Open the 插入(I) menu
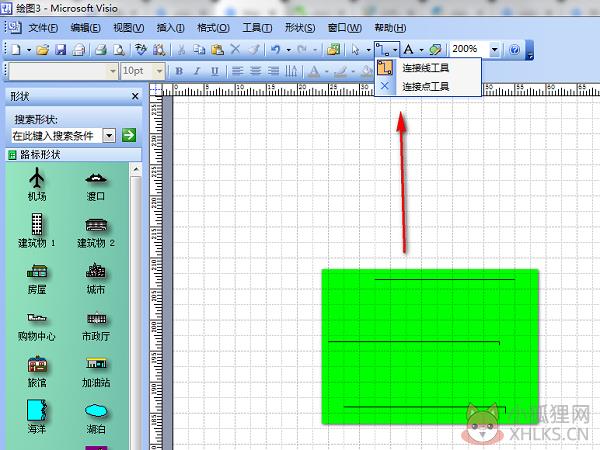The width and height of the screenshot is (600, 450). (170, 28)
